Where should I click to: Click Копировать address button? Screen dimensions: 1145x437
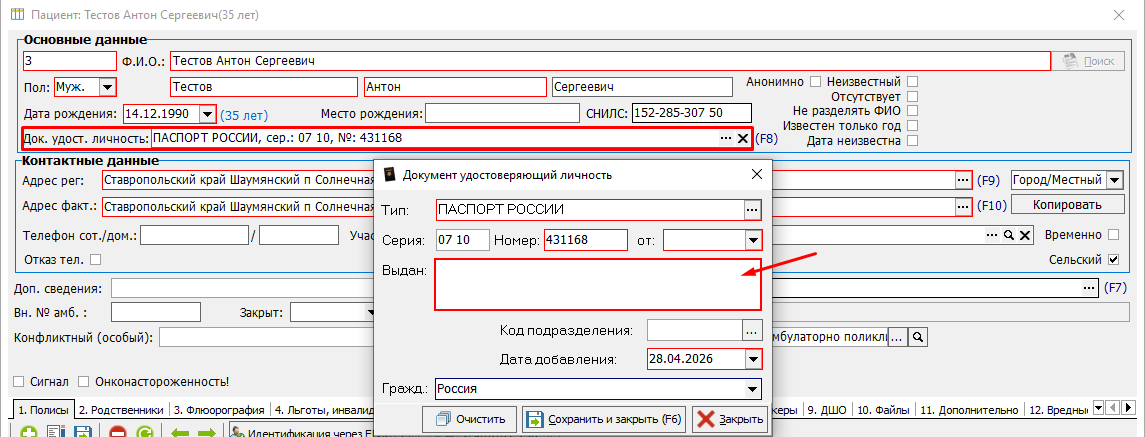point(1067,205)
